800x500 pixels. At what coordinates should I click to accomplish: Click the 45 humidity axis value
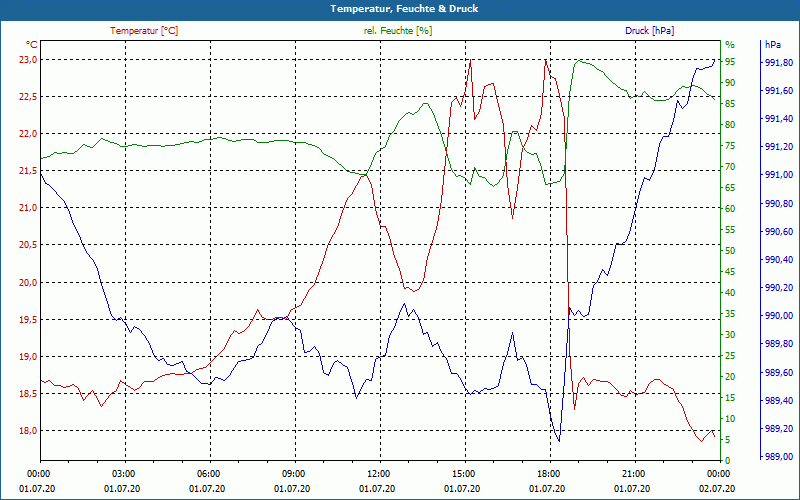pyautogui.click(x=730, y=271)
